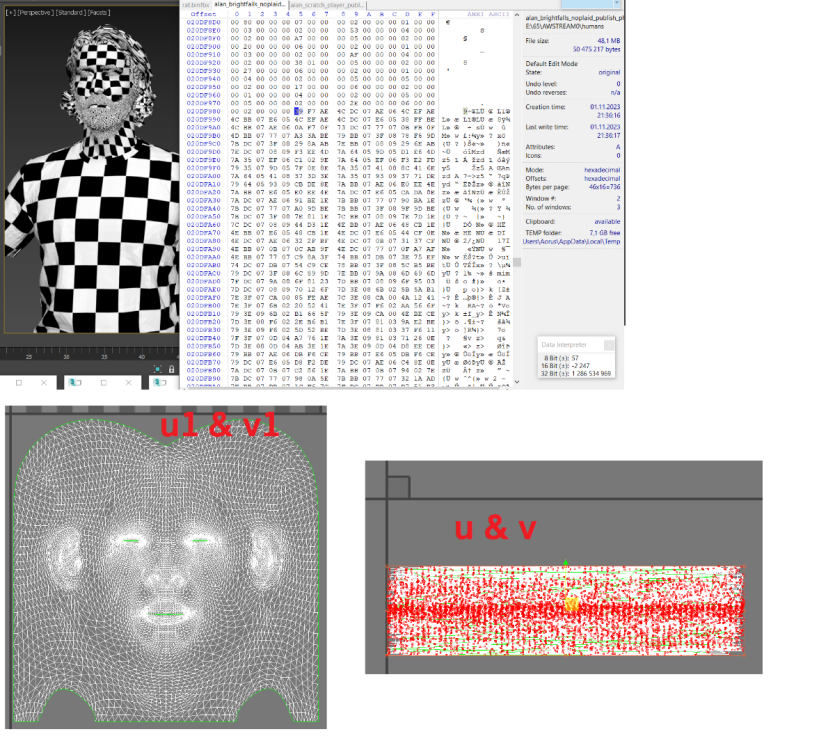The height and width of the screenshot is (750, 835).
Task: Click the orange selected vertex in UV editor
Action: click(x=572, y=604)
